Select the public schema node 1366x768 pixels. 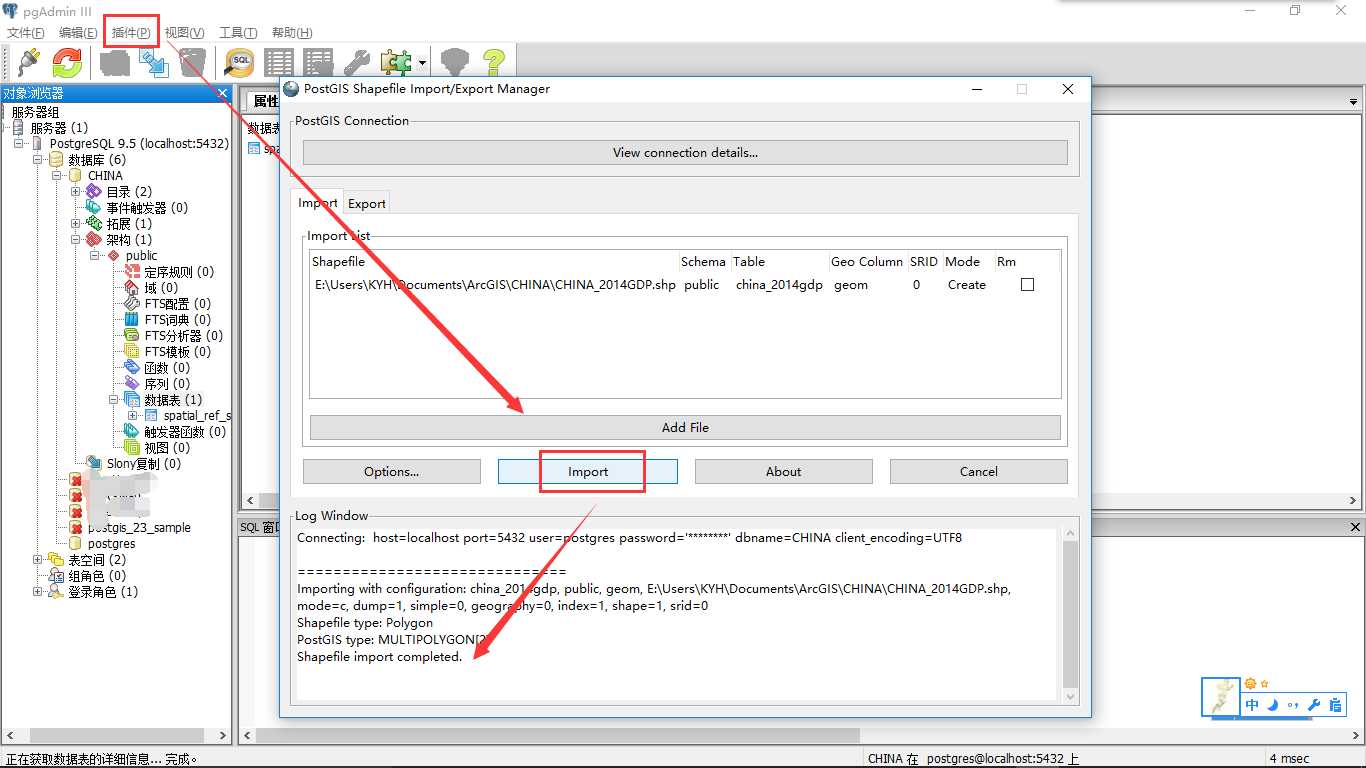pos(141,255)
